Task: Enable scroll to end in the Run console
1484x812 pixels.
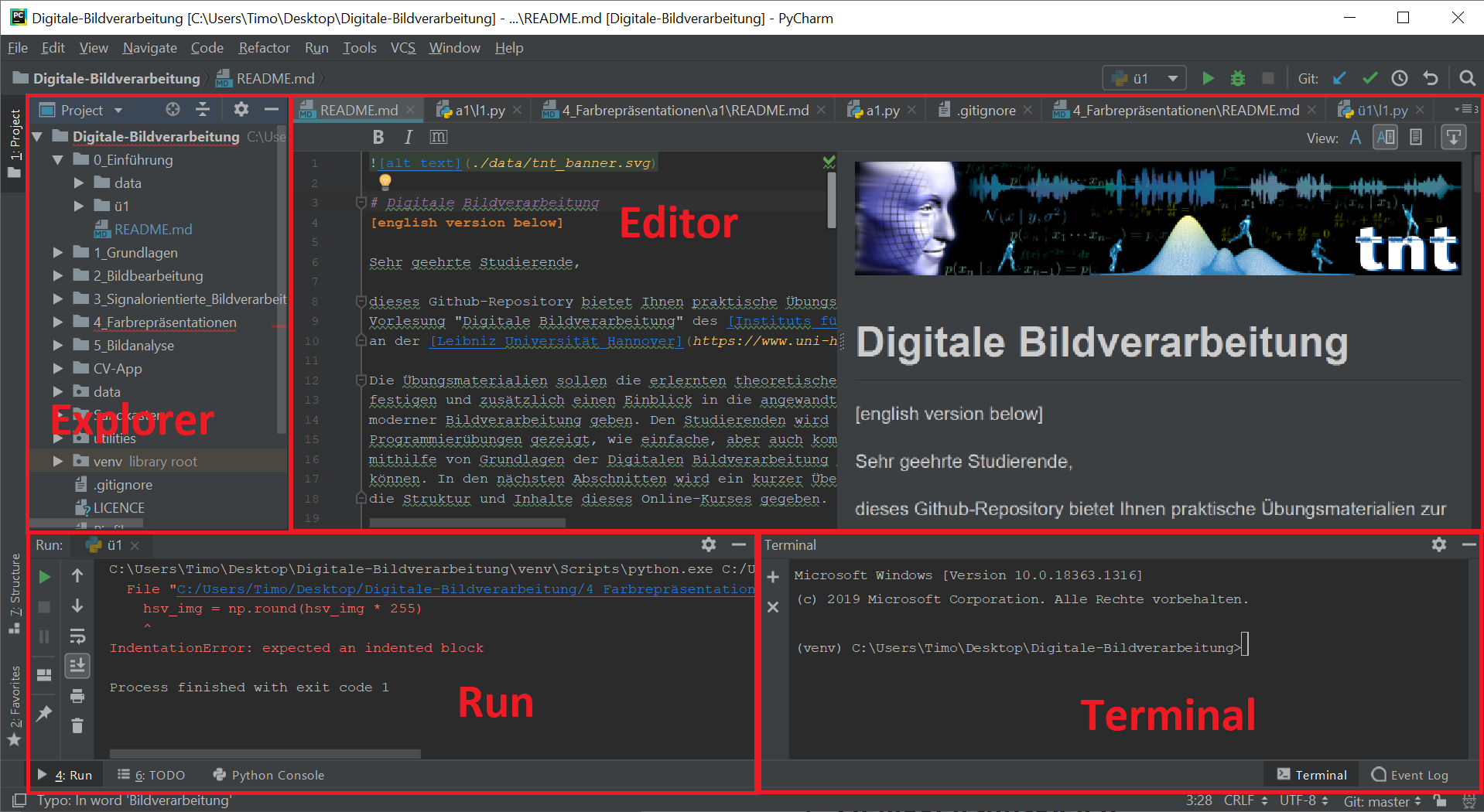Action: [x=77, y=665]
